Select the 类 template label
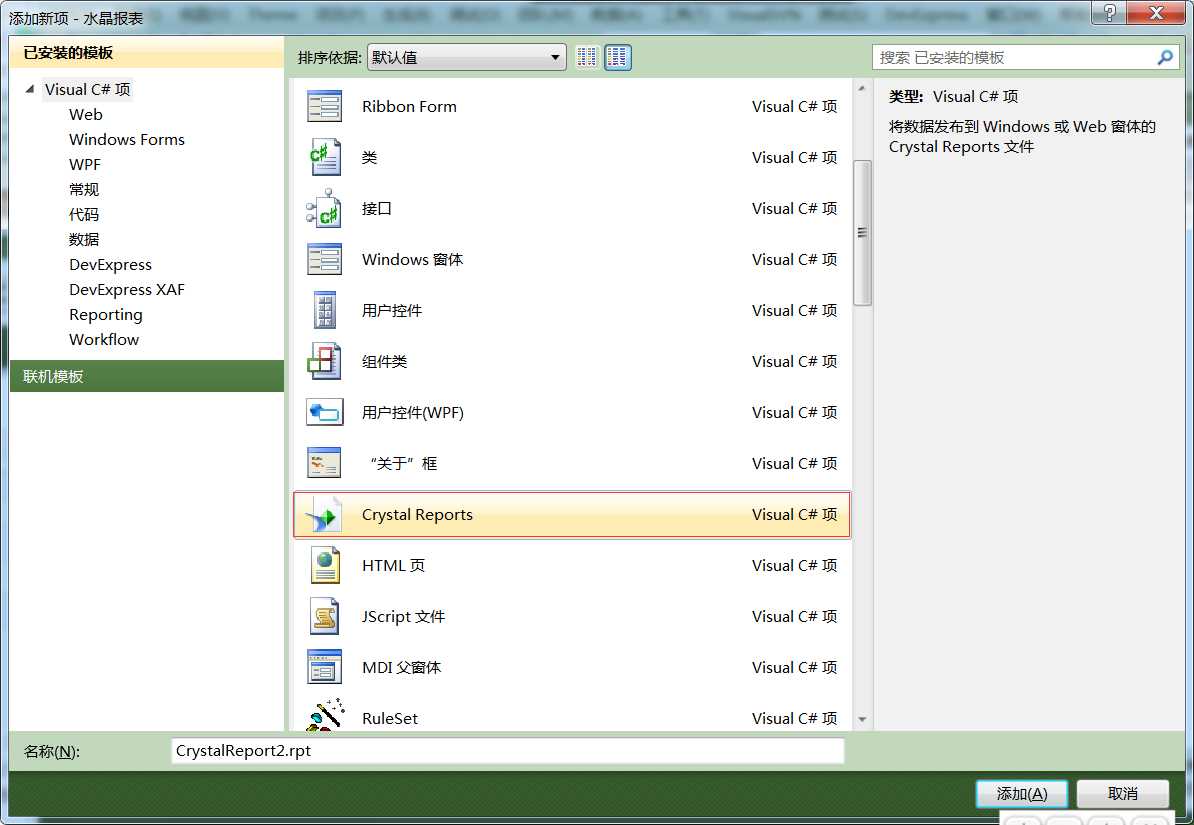The width and height of the screenshot is (1194, 825). 369,158
